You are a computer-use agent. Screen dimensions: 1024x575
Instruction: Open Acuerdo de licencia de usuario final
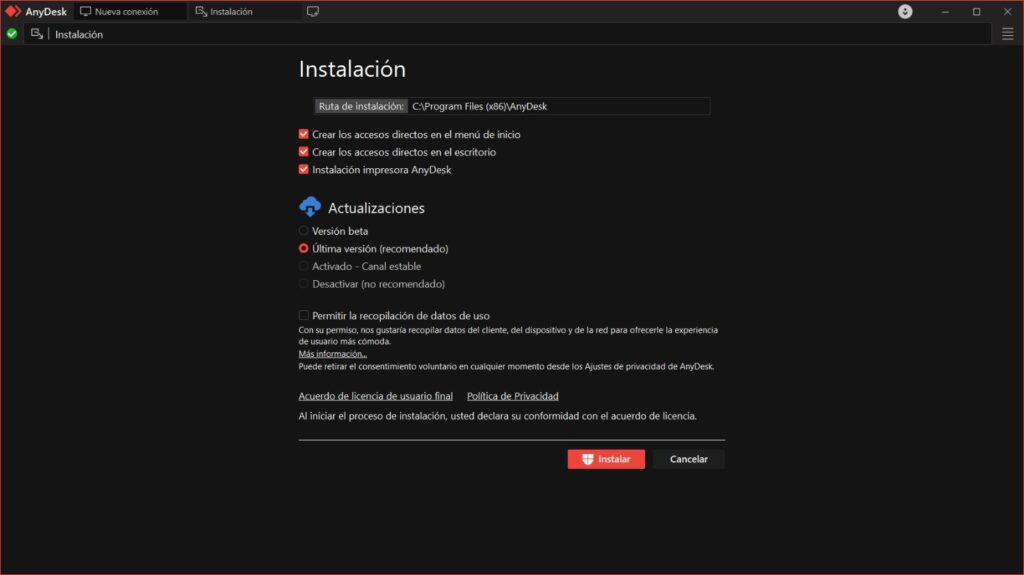[x=376, y=396]
